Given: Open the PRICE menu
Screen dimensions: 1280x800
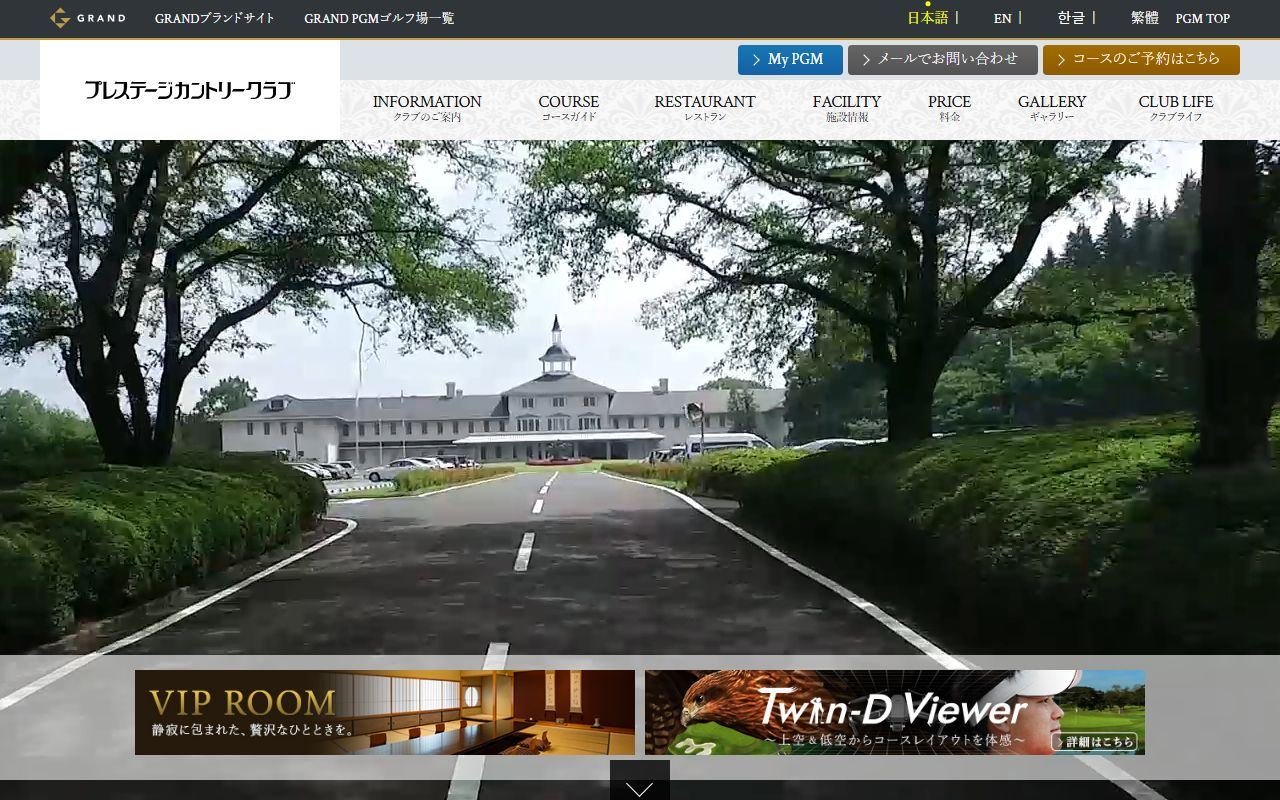Looking at the screenshot, I should tap(949, 108).
